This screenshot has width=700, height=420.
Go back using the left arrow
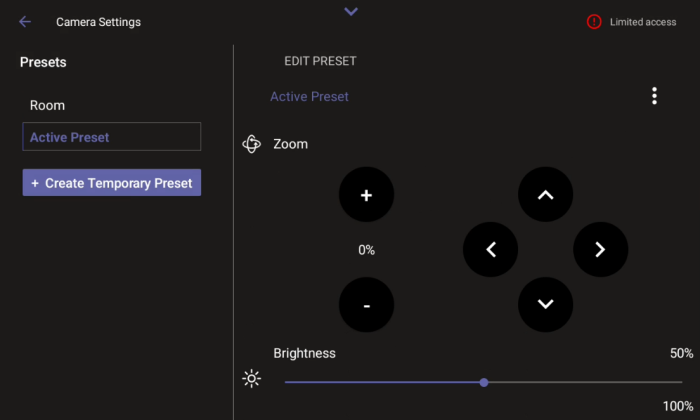click(x=25, y=22)
